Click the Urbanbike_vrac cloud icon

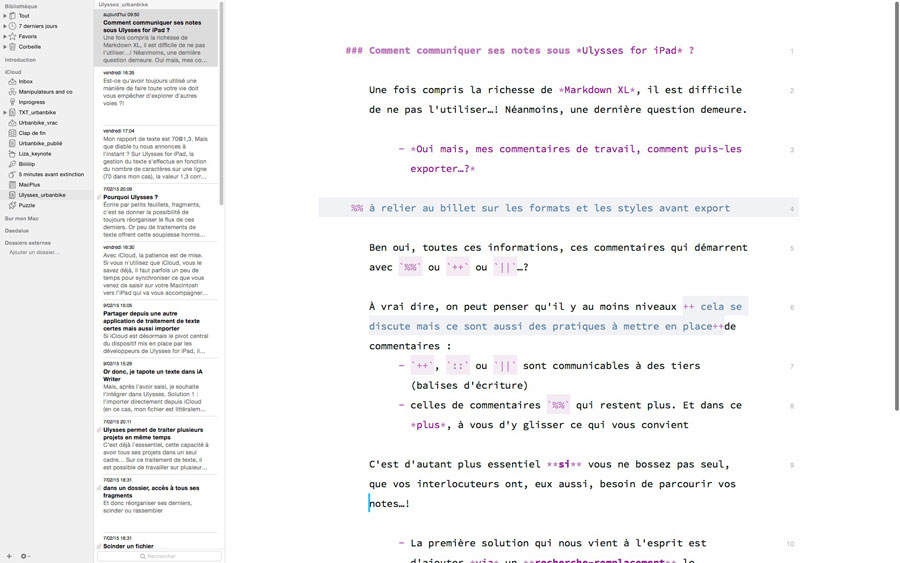click(12, 123)
